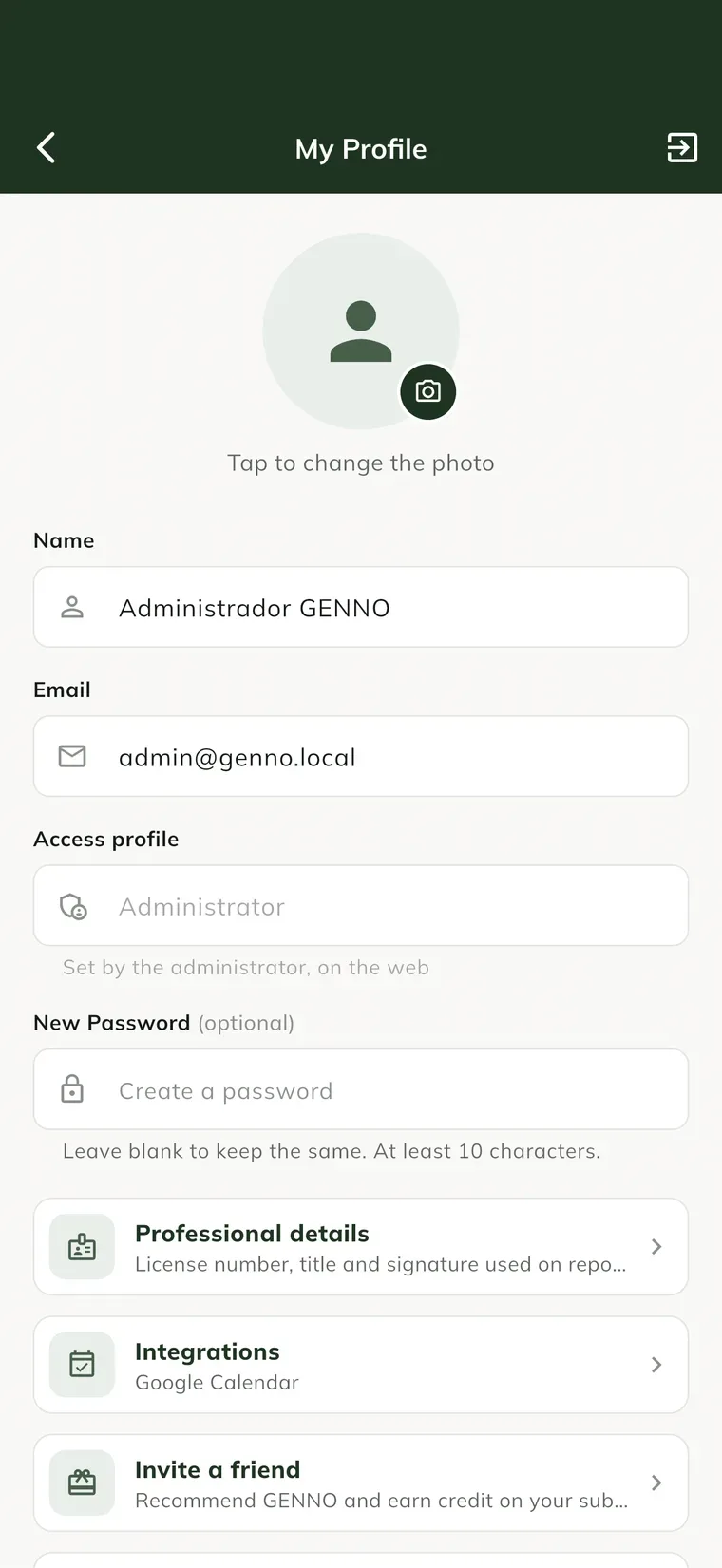
Task: Tap the badge icon for Professional details
Action: coord(83,1247)
